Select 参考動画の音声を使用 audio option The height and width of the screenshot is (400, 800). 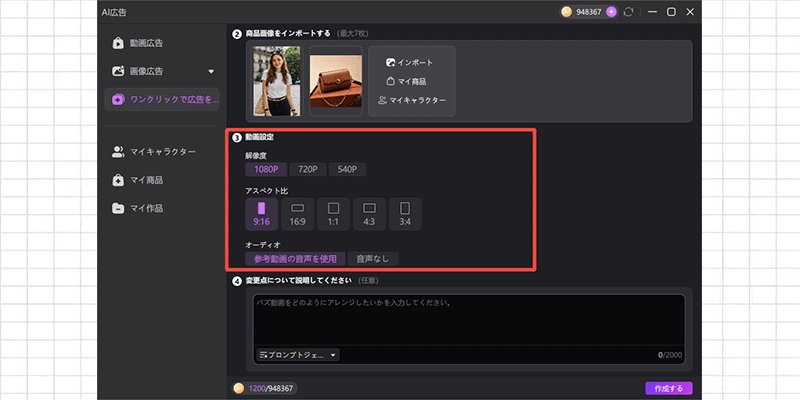coord(295,259)
